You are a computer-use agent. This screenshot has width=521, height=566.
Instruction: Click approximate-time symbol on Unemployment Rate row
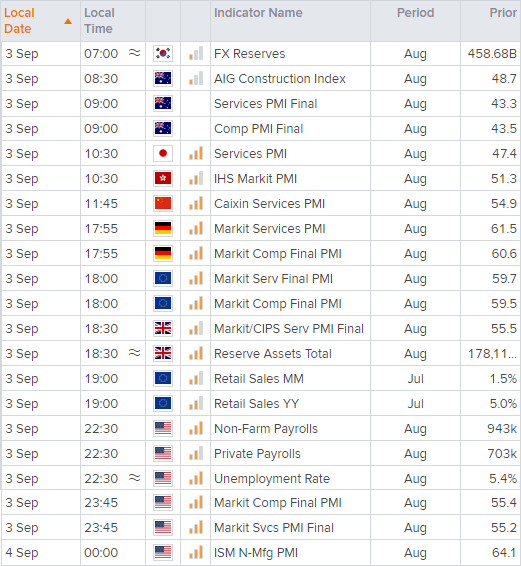[134, 478]
